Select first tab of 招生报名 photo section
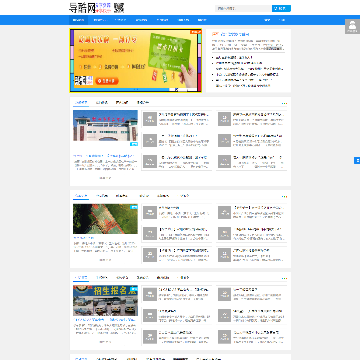Screen dimensions: 360x360 click(x=81, y=278)
